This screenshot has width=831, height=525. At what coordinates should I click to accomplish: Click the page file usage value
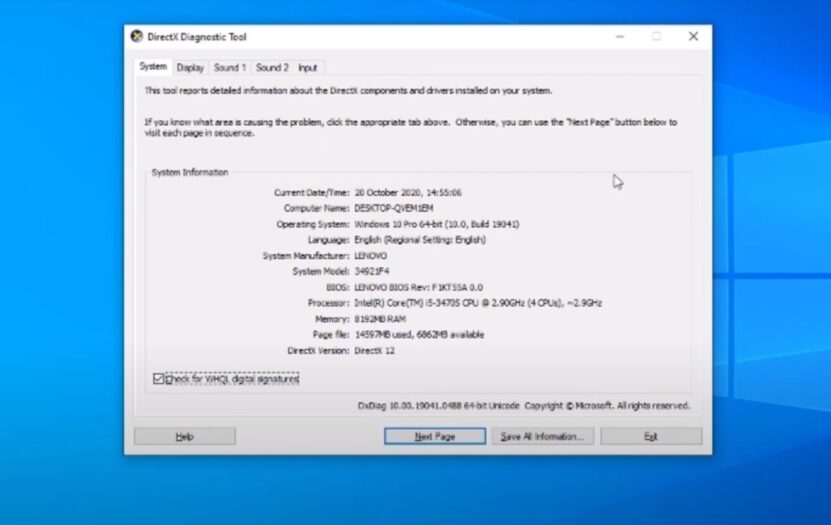point(419,335)
